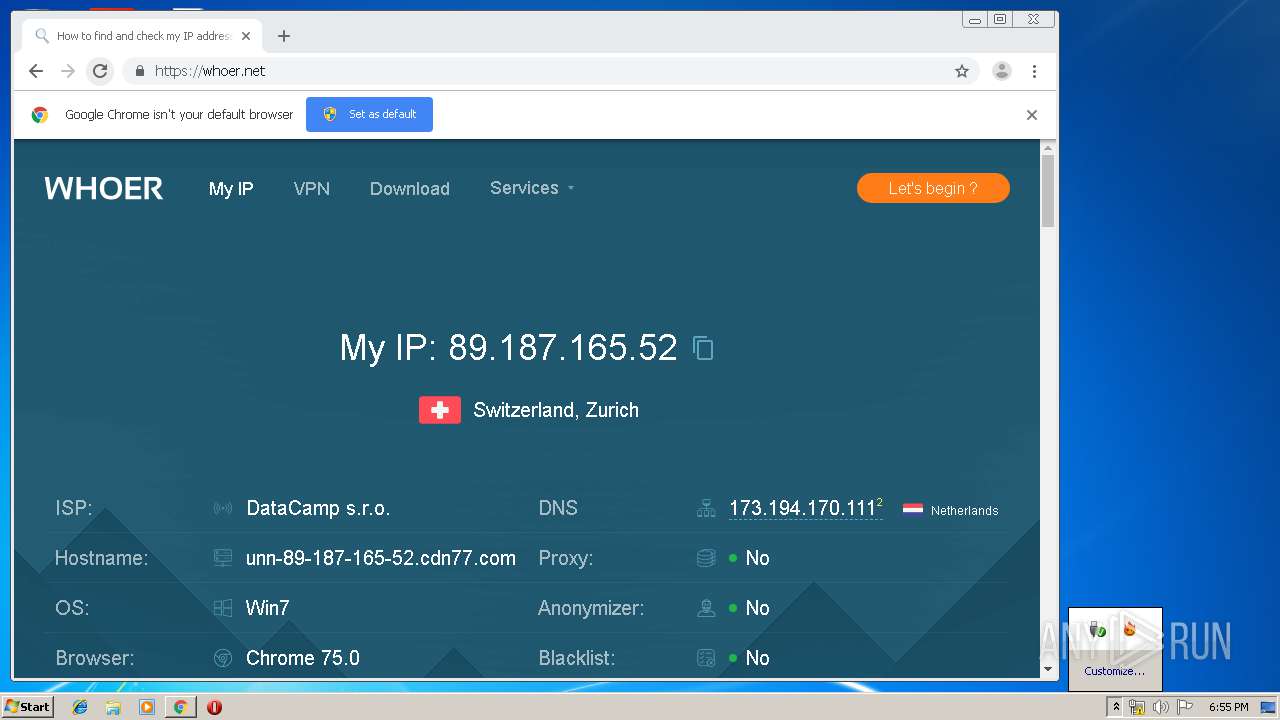Click the taskbar clock showing 6:55 PM
Image resolution: width=1280 pixels, height=720 pixels.
point(1228,707)
